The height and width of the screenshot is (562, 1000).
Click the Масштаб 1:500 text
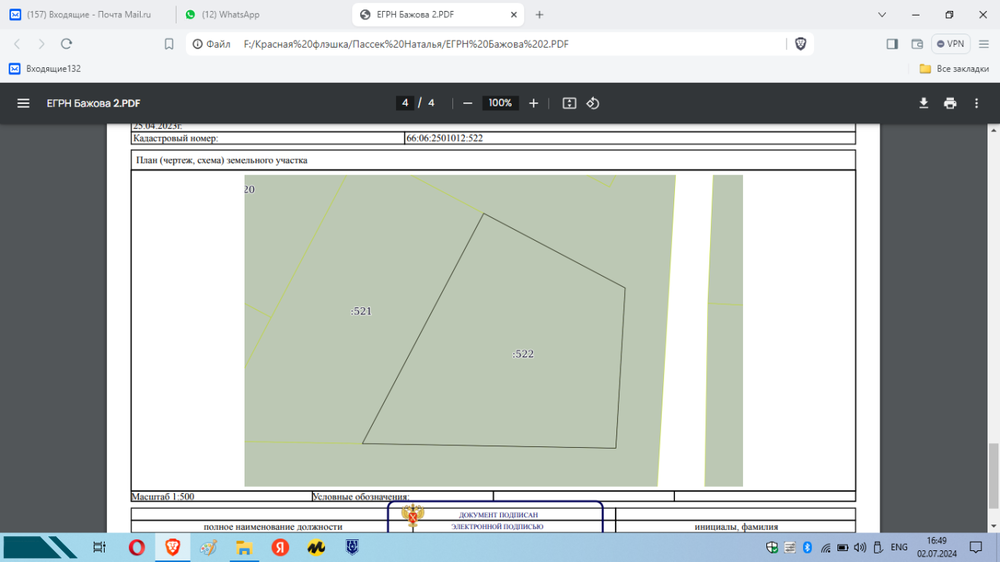click(163, 496)
